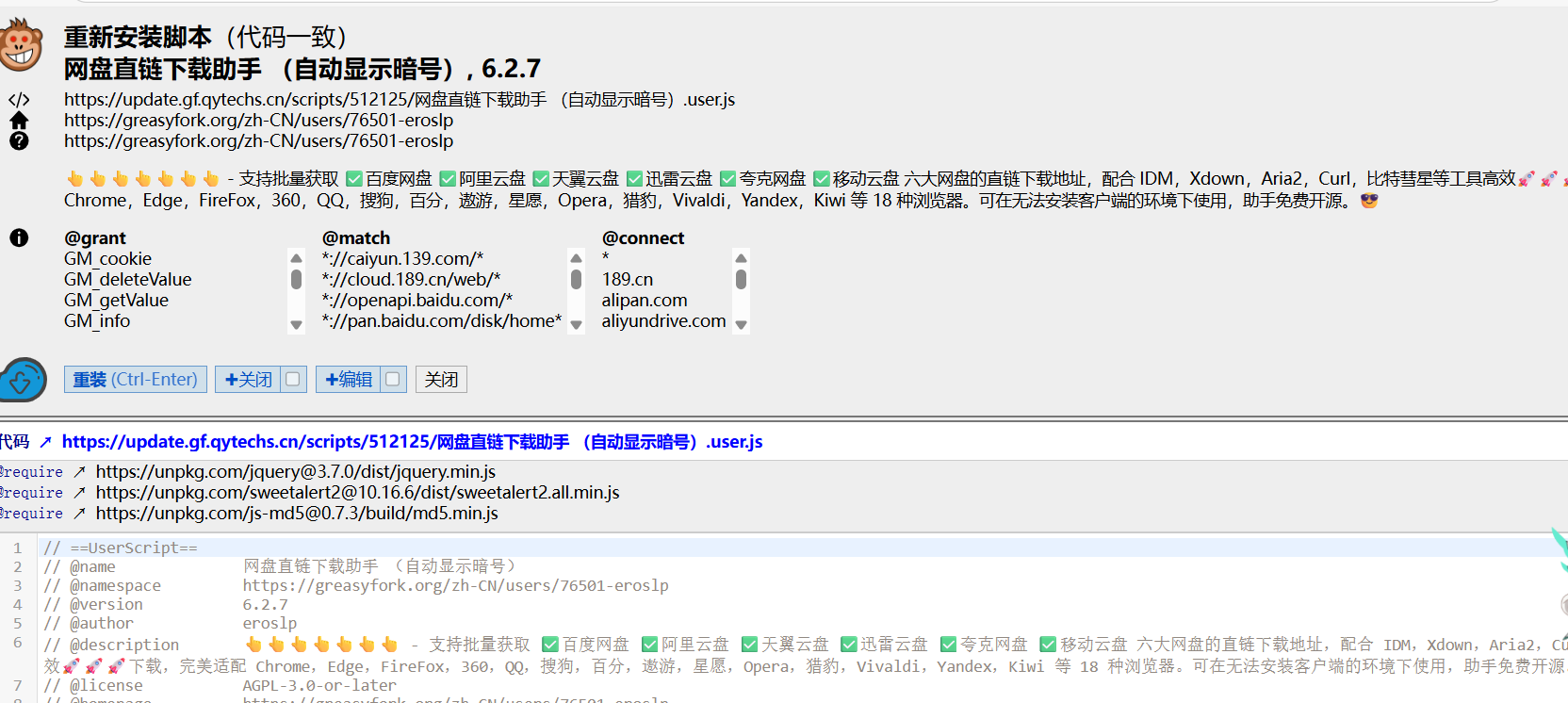
Task: Click the @name line in code editor
Action: [x=801, y=566]
